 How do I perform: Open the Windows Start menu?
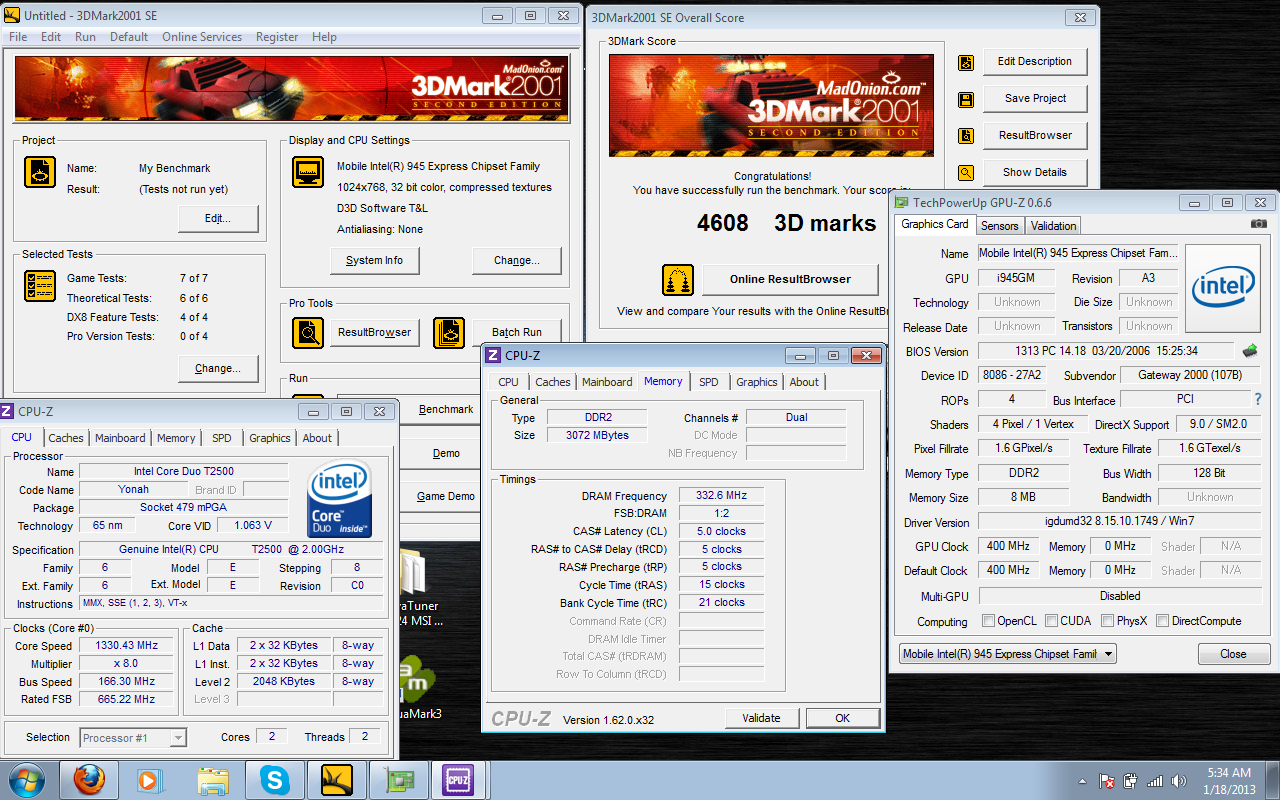click(25, 780)
